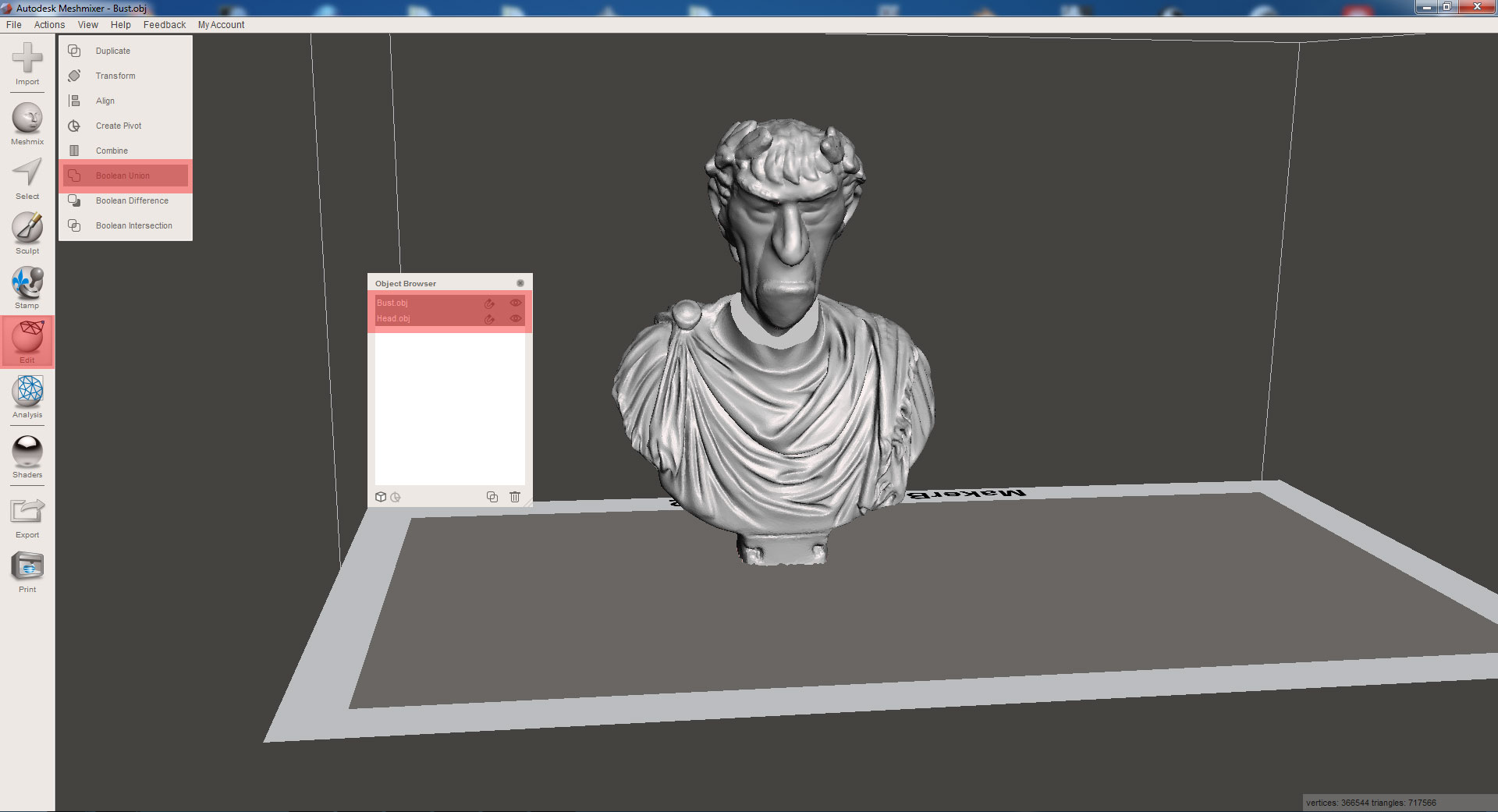Open the Import tool
Viewport: 1498px width, 812px height.
point(27,64)
